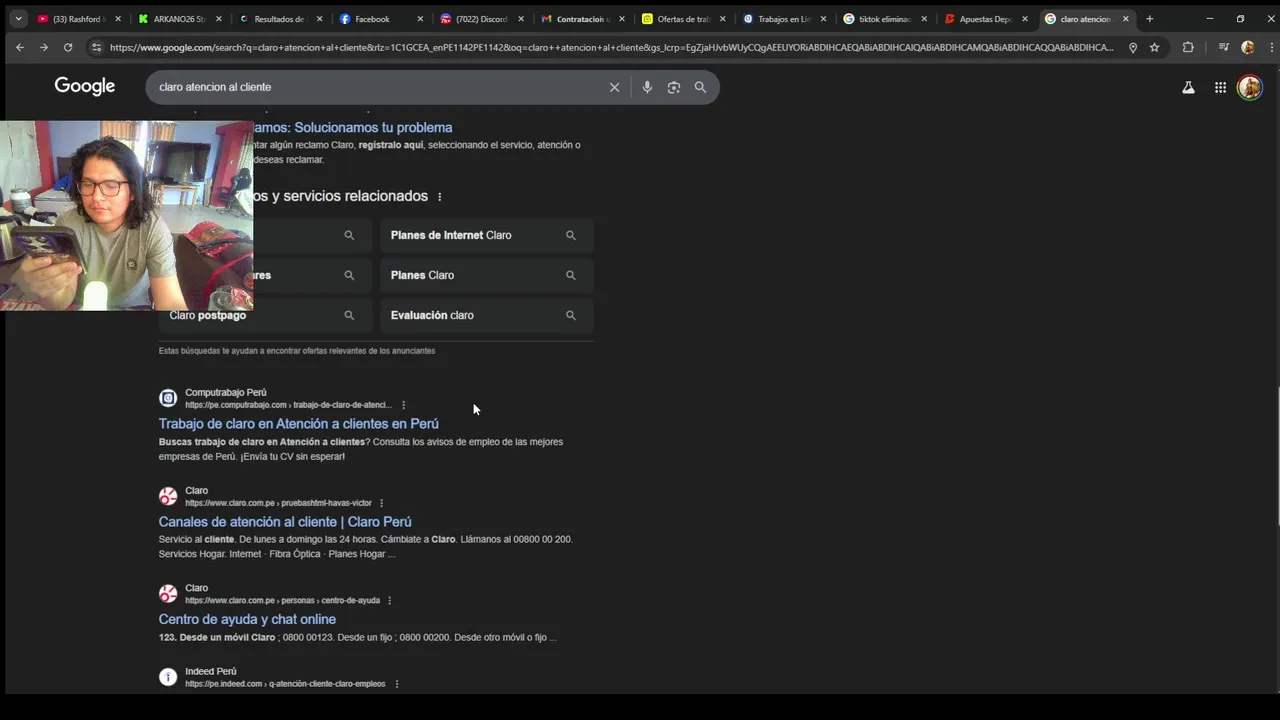
Task: Click magnifier icon on Evaluación claro
Action: 571,315
